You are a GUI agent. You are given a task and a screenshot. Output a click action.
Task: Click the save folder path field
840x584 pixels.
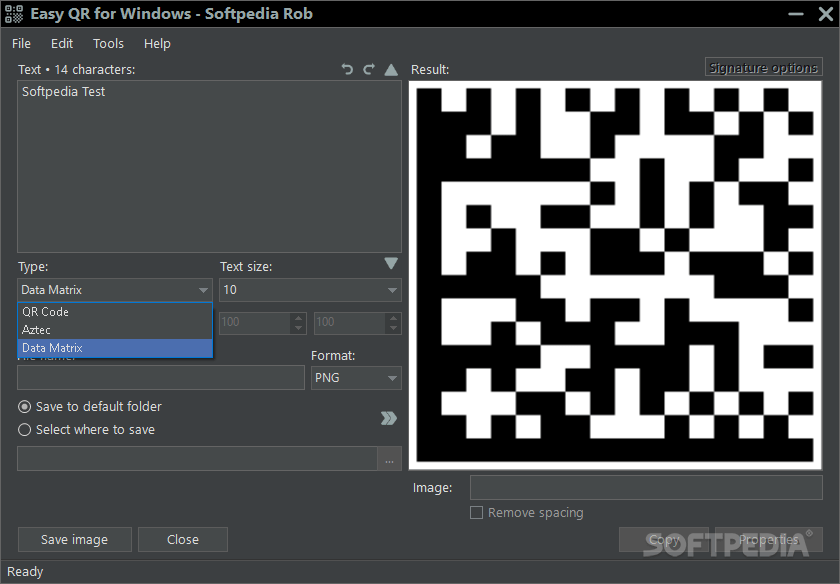point(197,459)
